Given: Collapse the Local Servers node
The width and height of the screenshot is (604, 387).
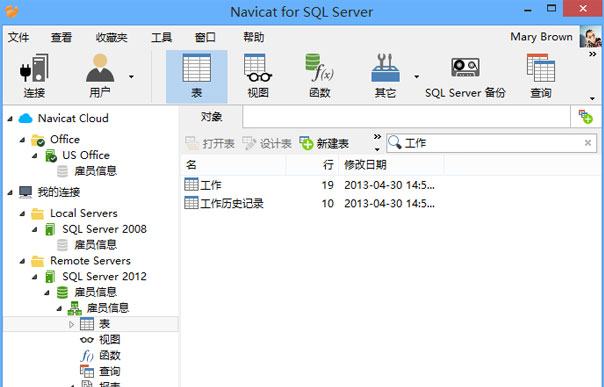Looking at the screenshot, I should [x=22, y=214].
